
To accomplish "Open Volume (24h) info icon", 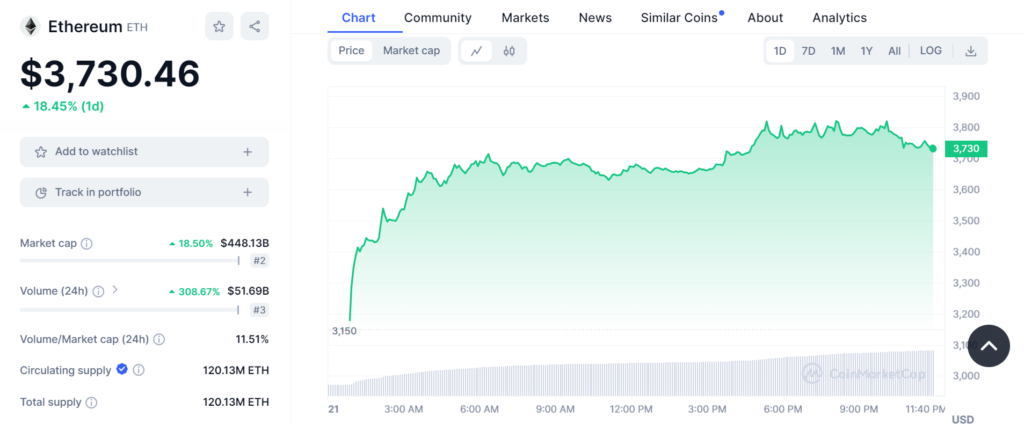I will coord(98,291).
